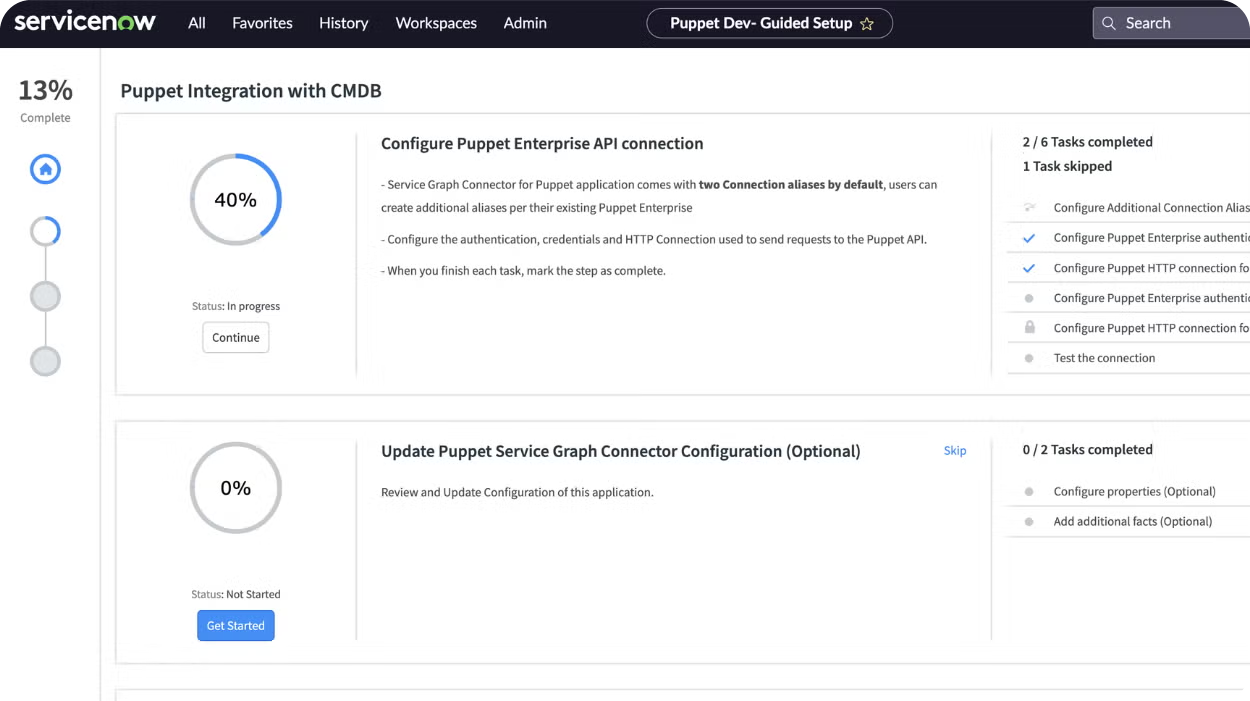Select the first step progress circle in sidebar

click(45, 231)
